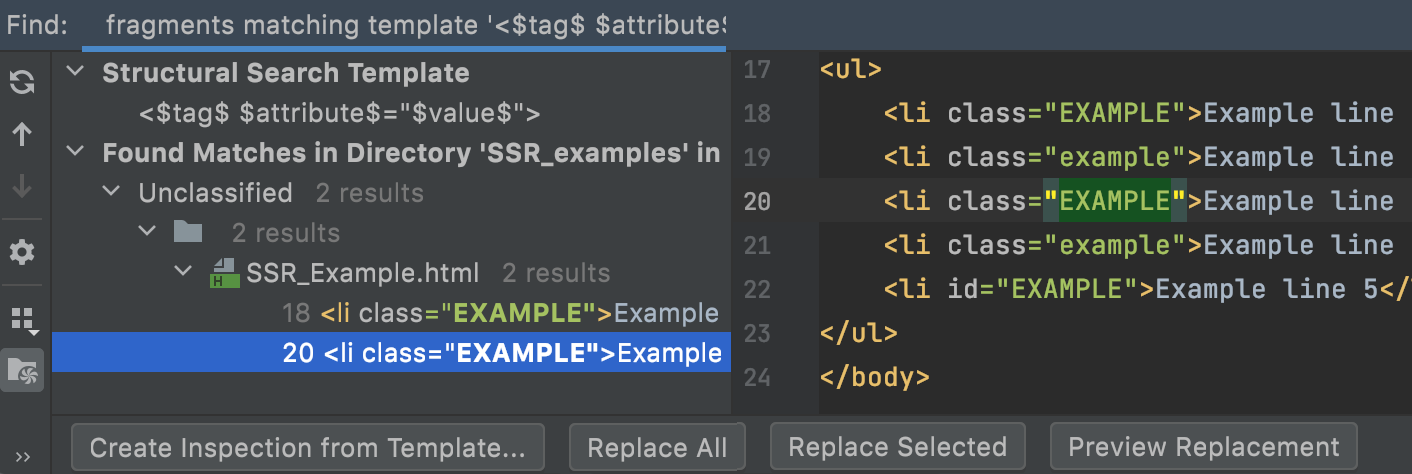
Task: Collapse the Found Matches in Directory node
Action: pyautogui.click(x=75, y=153)
